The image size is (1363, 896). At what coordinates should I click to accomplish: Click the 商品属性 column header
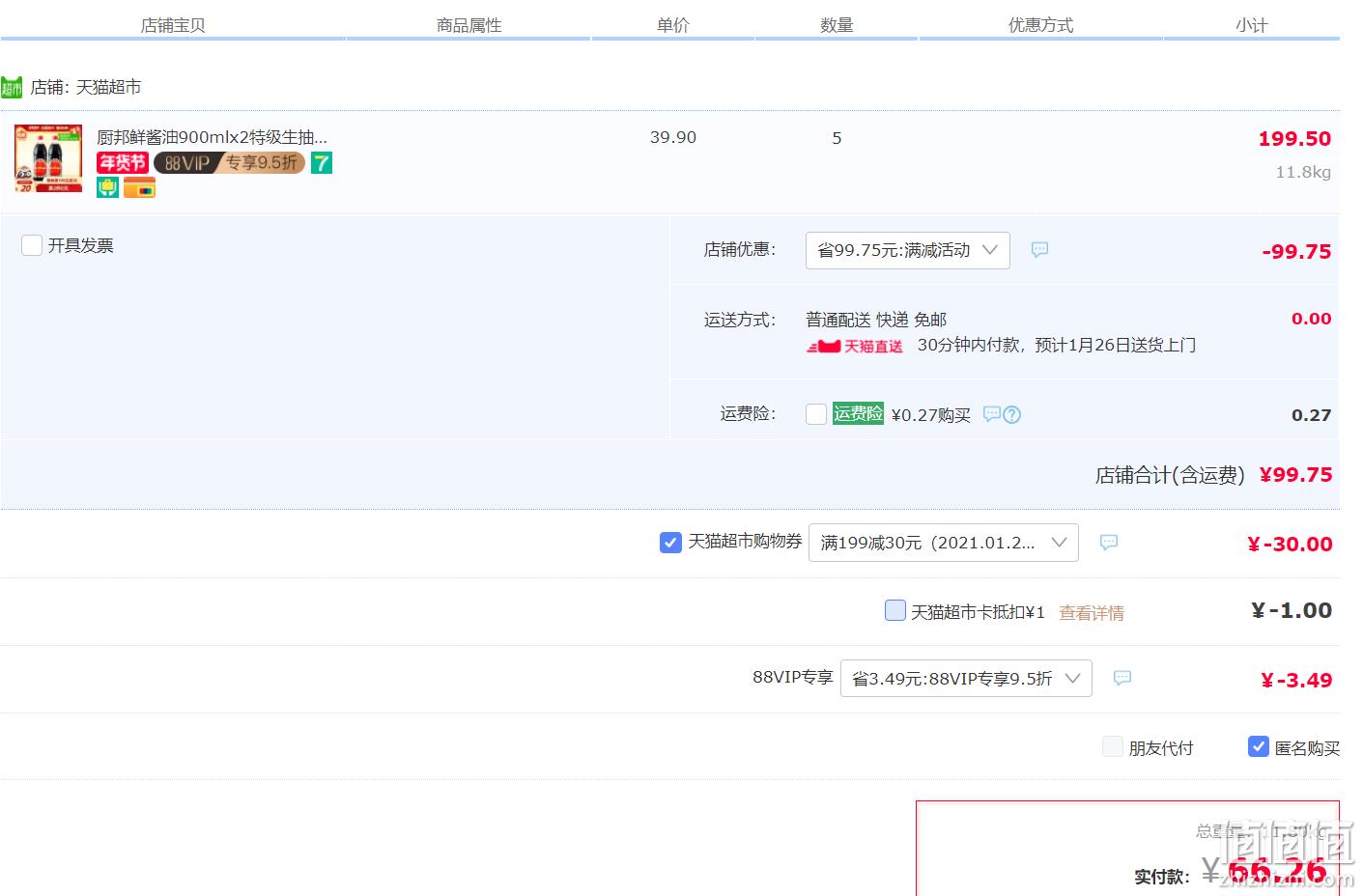(469, 25)
